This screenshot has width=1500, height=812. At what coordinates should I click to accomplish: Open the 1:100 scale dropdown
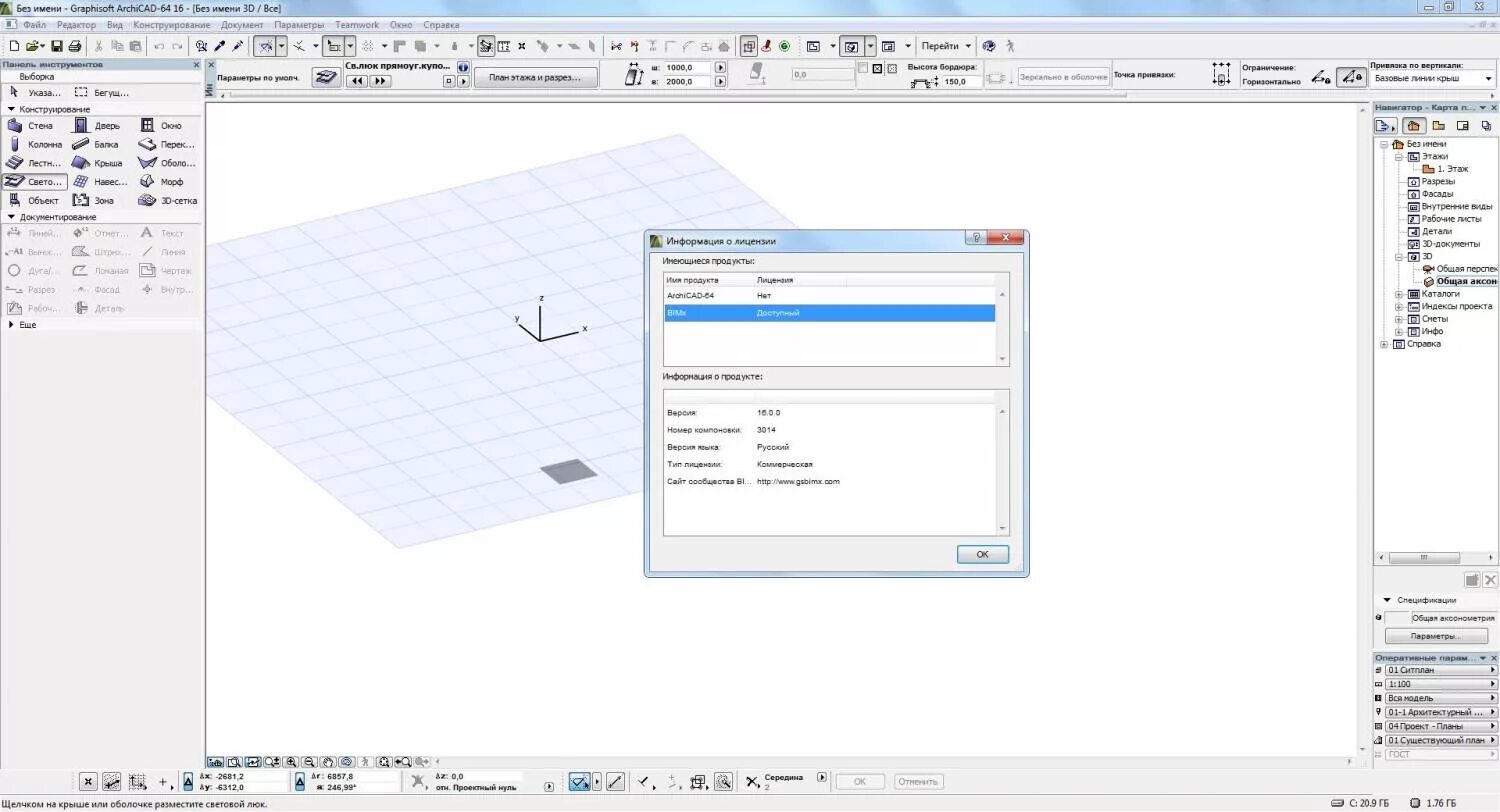coord(1442,684)
